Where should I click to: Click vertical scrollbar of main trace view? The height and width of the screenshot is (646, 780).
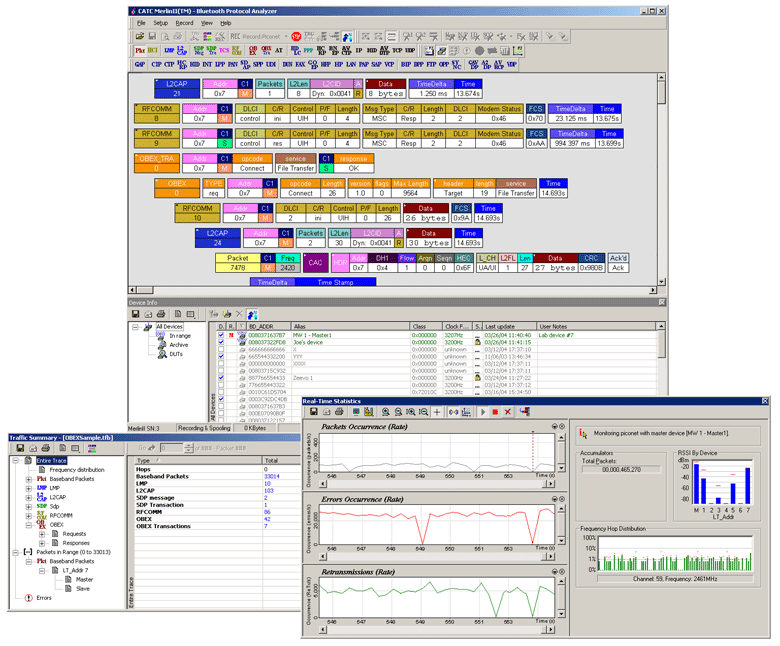coord(661,179)
